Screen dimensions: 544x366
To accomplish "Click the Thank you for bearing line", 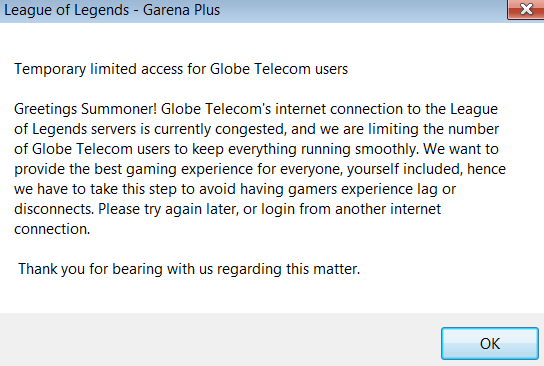I will tap(189, 269).
